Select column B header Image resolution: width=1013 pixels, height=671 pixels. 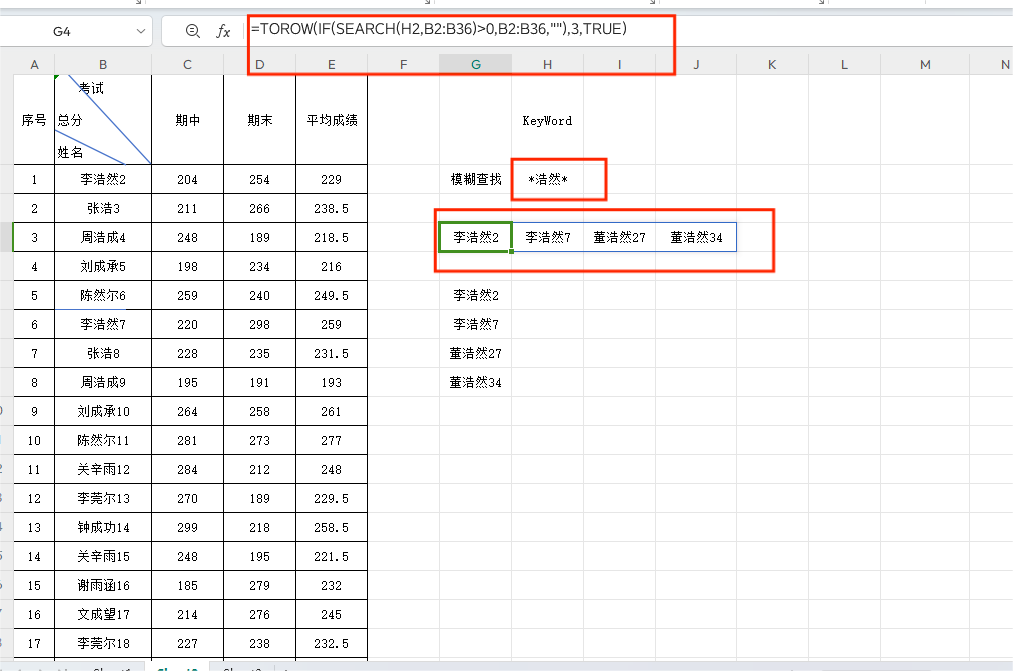(103, 65)
